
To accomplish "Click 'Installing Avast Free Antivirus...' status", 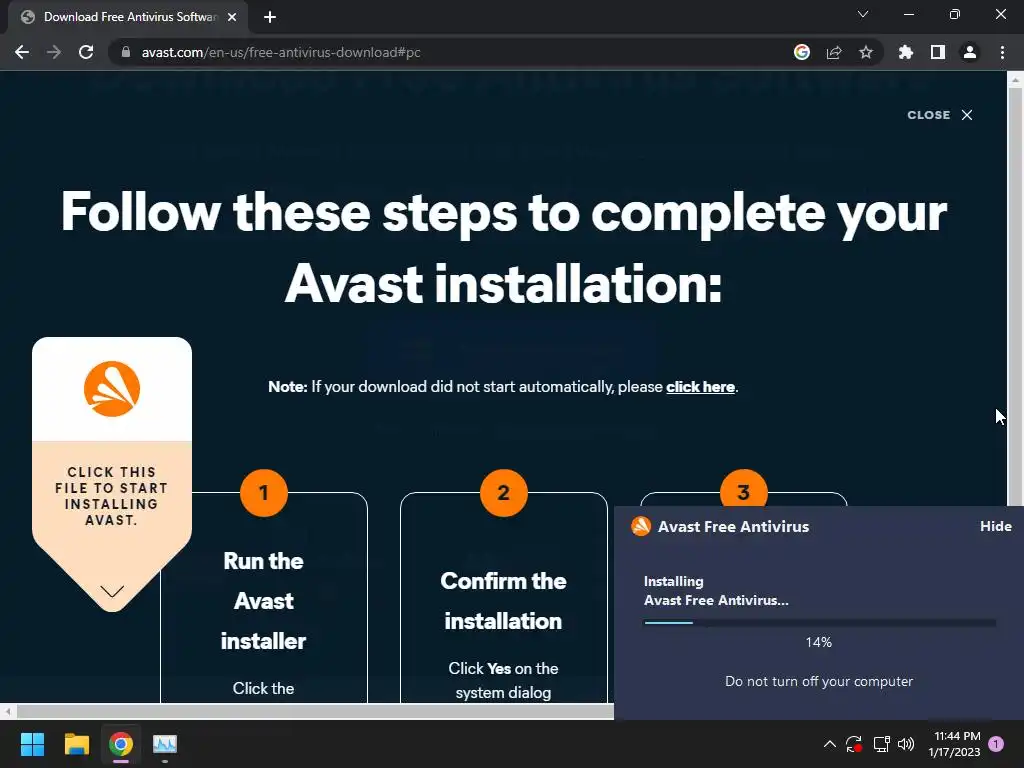I will pos(716,590).
